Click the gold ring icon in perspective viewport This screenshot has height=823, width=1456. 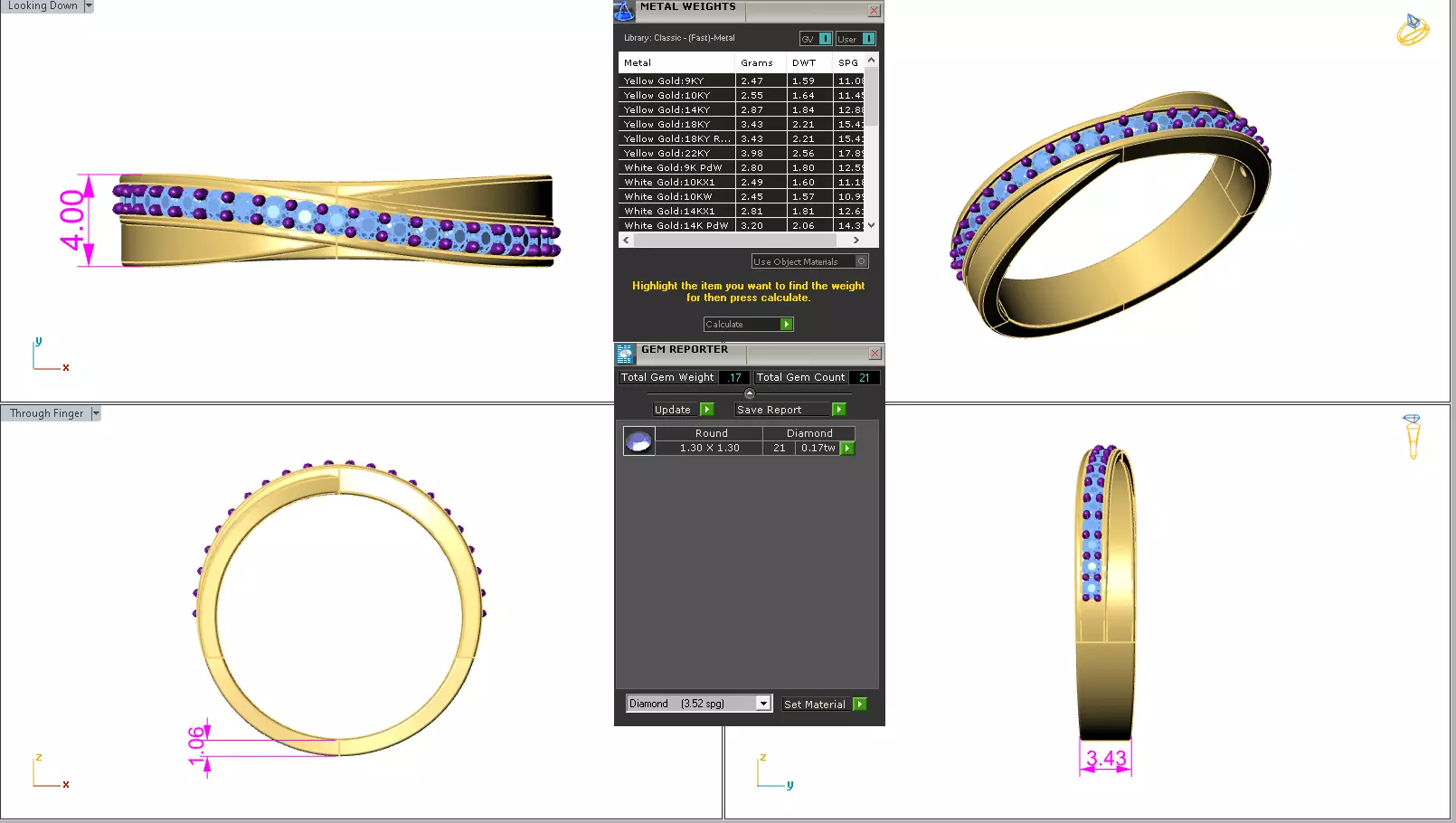pyautogui.click(x=1413, y=30)
